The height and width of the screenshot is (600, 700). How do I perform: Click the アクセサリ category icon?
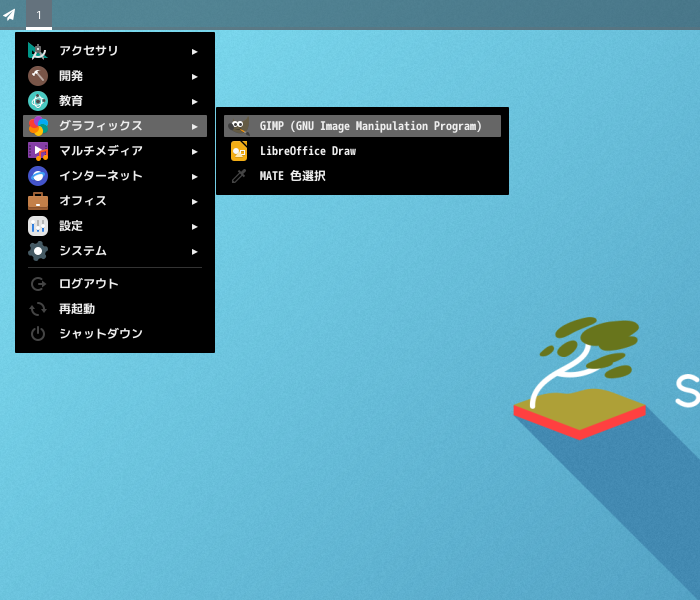click(x=38, y=51)
